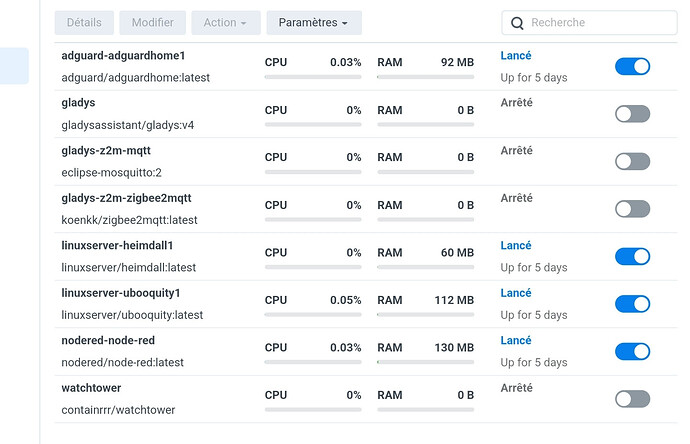Click linuxserver-ubooquity1 RAM usage bar
This screenshot has width=690, height=444.
[426, 315]
